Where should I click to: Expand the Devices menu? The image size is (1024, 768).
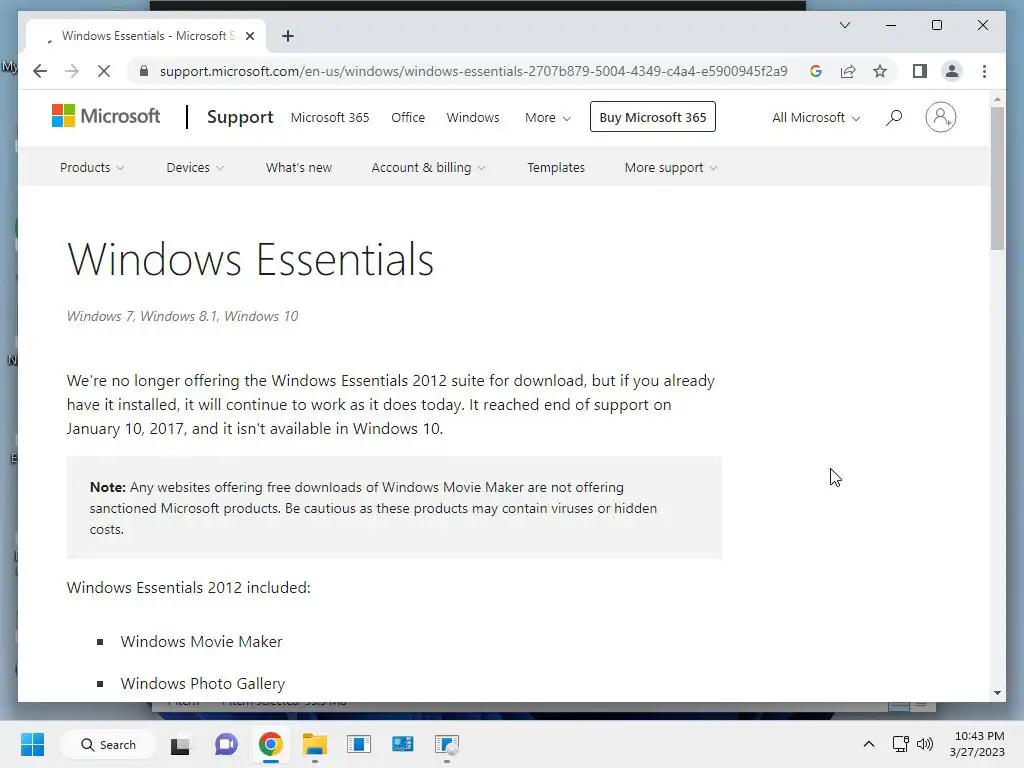click(x=195, y=168)
